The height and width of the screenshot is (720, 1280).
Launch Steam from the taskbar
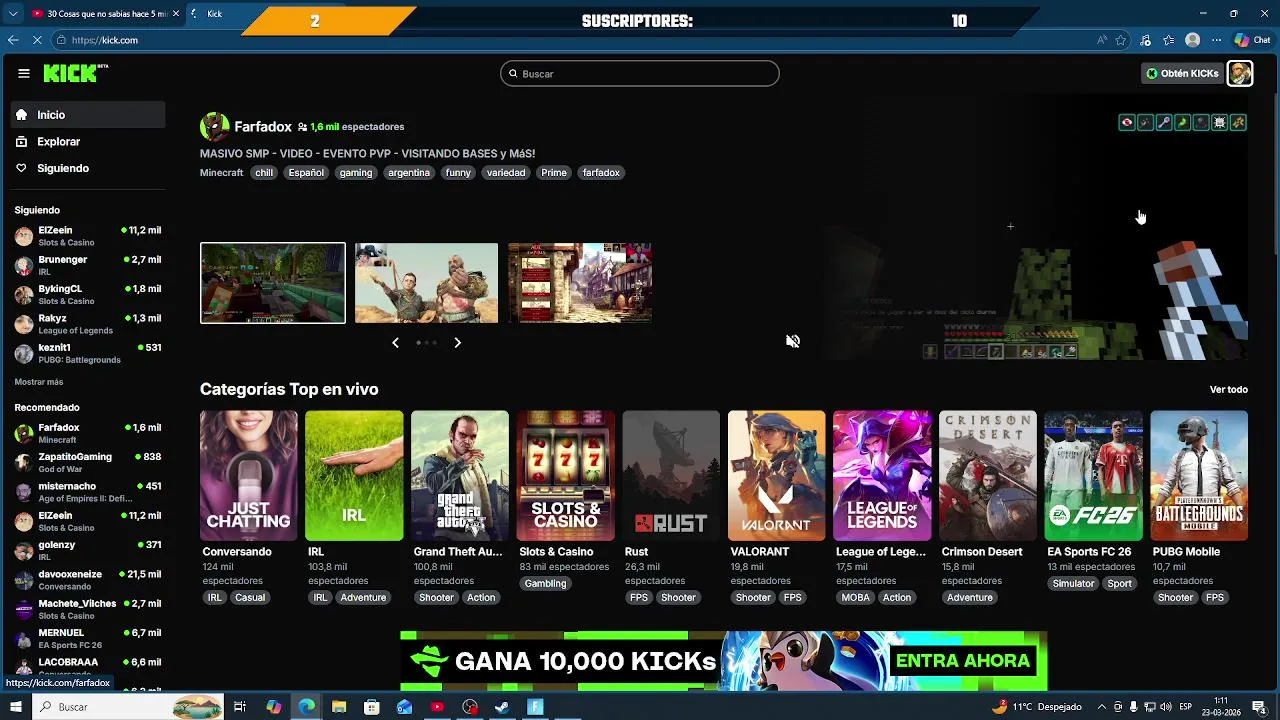502,707
